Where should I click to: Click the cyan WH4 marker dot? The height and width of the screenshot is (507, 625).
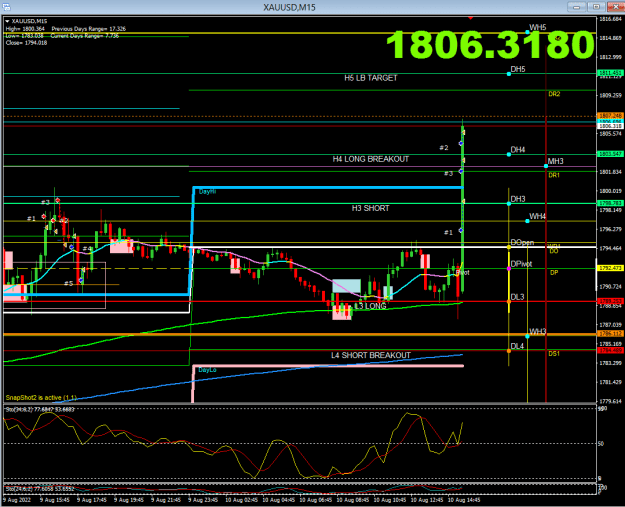(x=527, y=221)
